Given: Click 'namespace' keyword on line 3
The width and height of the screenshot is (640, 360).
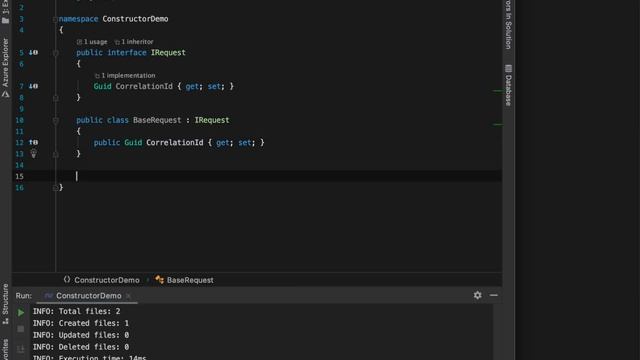Looking at the screenshot, I should pyautogui.click(x=78, y=19).
